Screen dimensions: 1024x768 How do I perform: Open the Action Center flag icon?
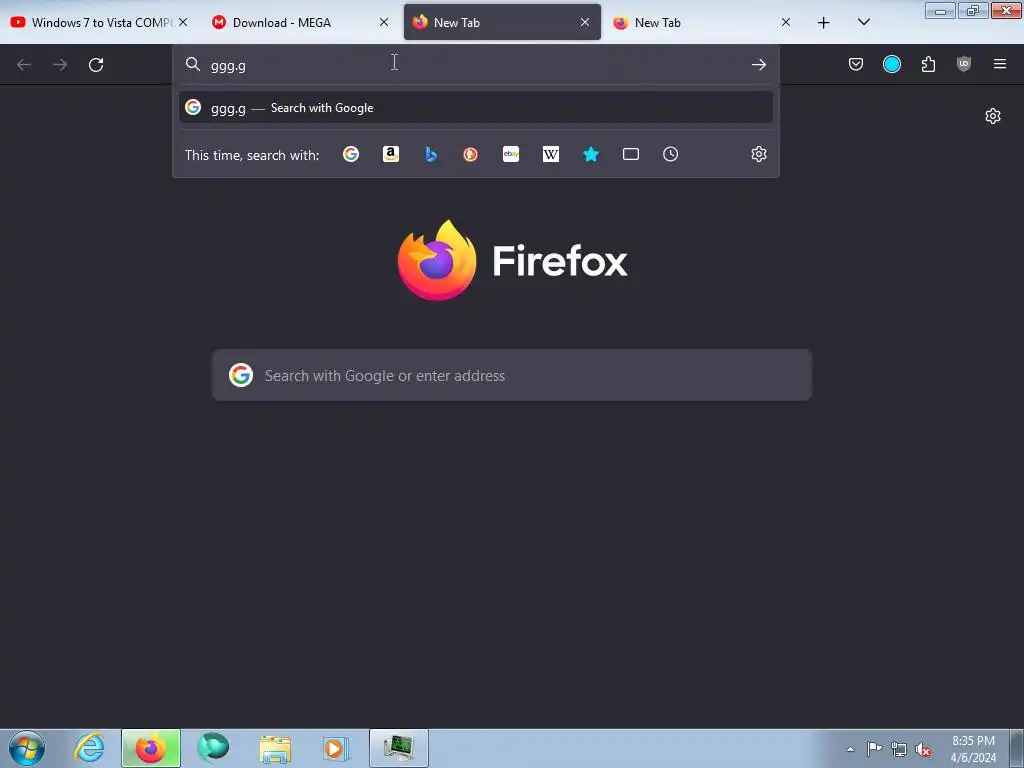tap(874, 749)
